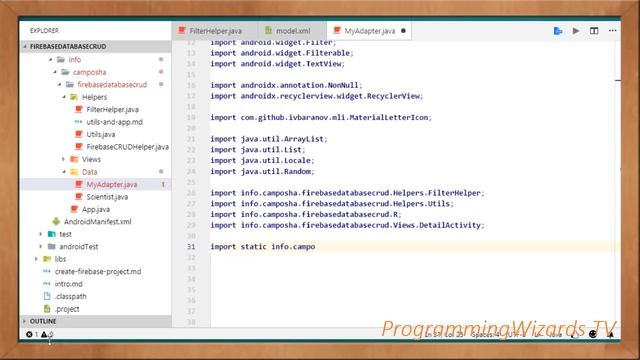Click the file icon beside .project
Image resolution: width=640 pixels, height=360 pixels.
point(47,309)
